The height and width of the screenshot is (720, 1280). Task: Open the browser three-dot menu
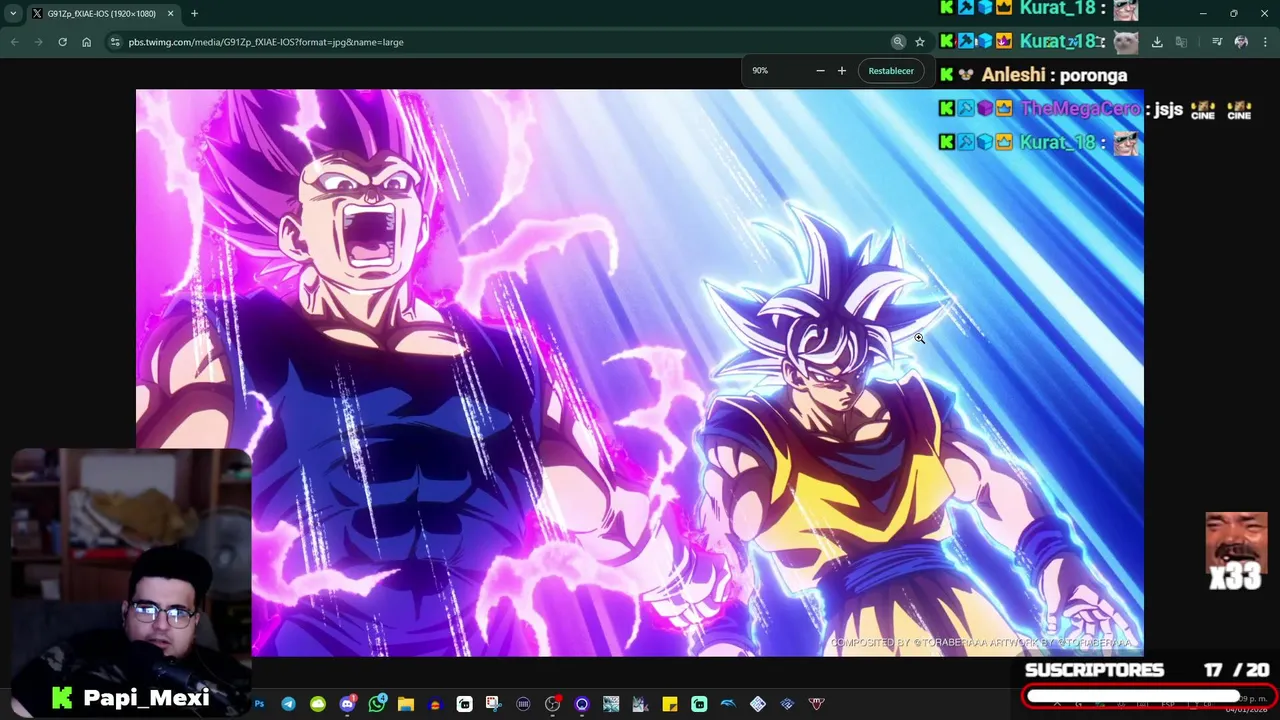(x=1265, y=42)
